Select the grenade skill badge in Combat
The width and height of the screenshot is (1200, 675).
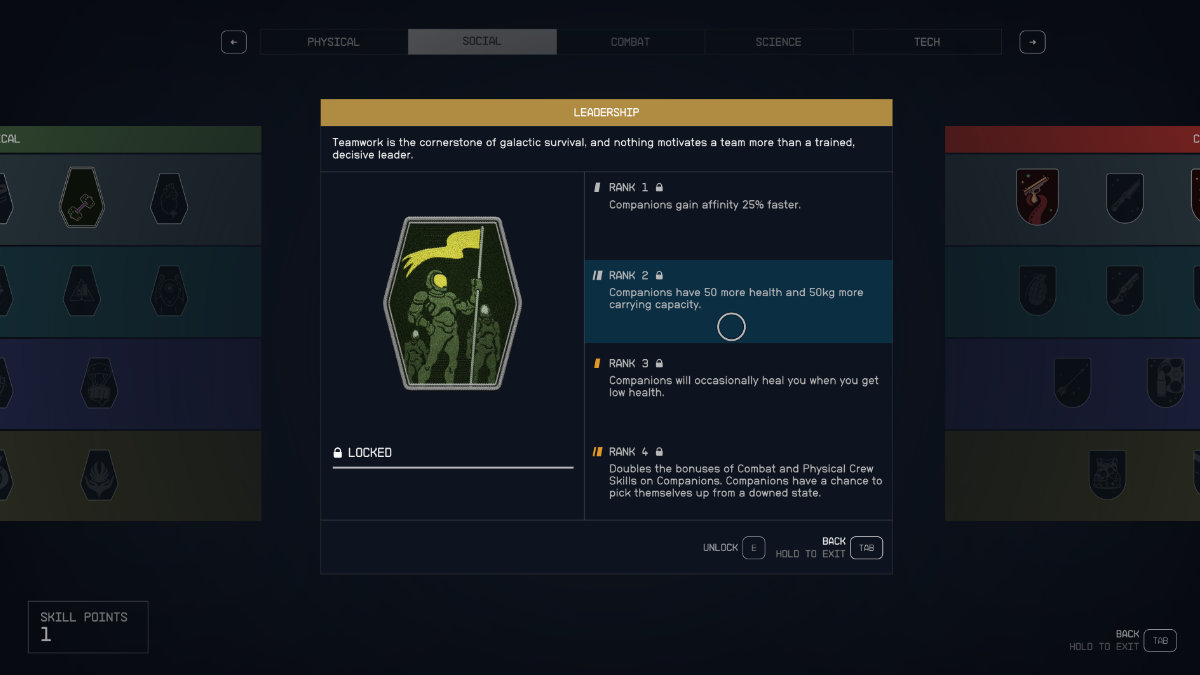1037,290
